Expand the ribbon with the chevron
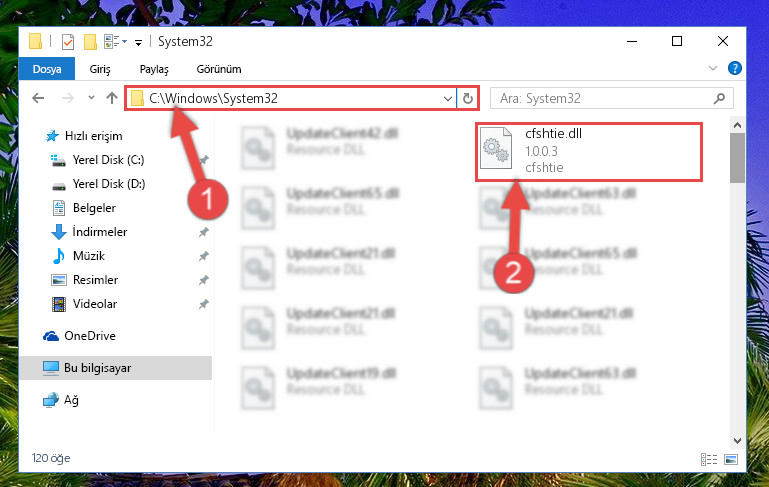769x487 pixels. click(713, 68)
